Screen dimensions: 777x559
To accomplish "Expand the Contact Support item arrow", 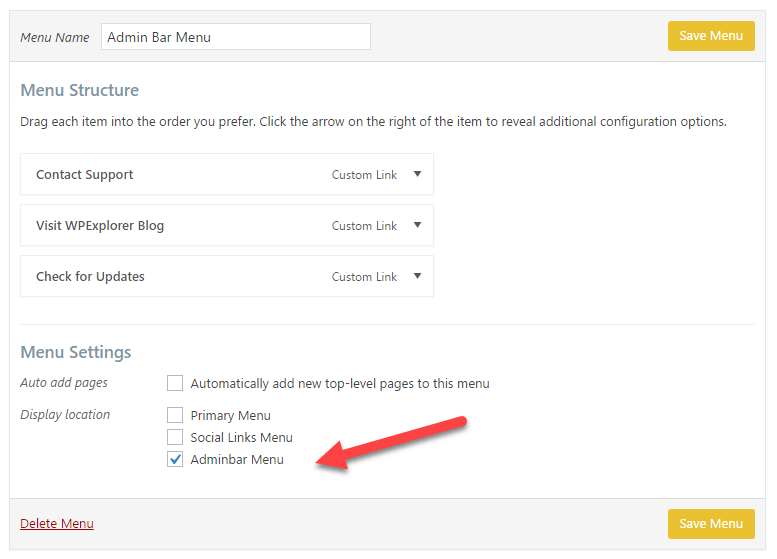I will (417, 174).
